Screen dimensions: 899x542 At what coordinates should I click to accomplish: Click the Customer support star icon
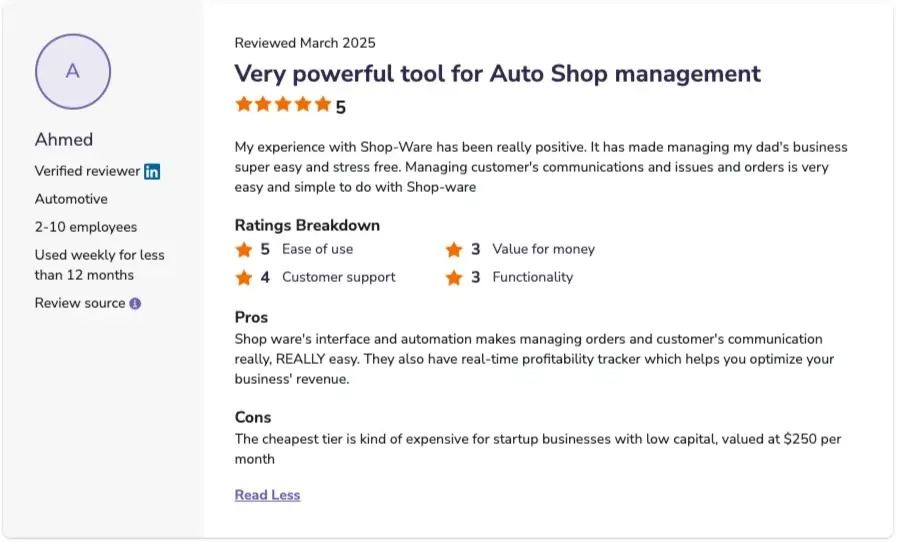pyautogui.click(x=244, y=277)
